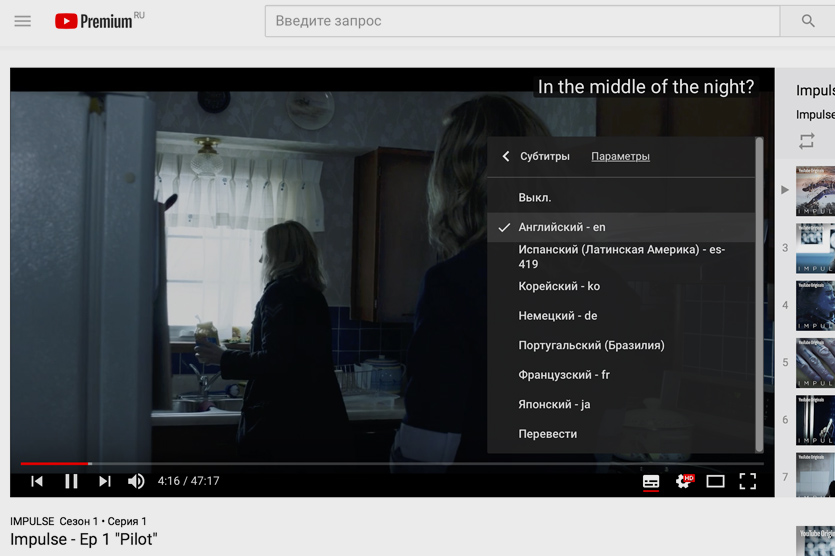
Task: Click the search magnifier button
Action: (x=807, y=21)
